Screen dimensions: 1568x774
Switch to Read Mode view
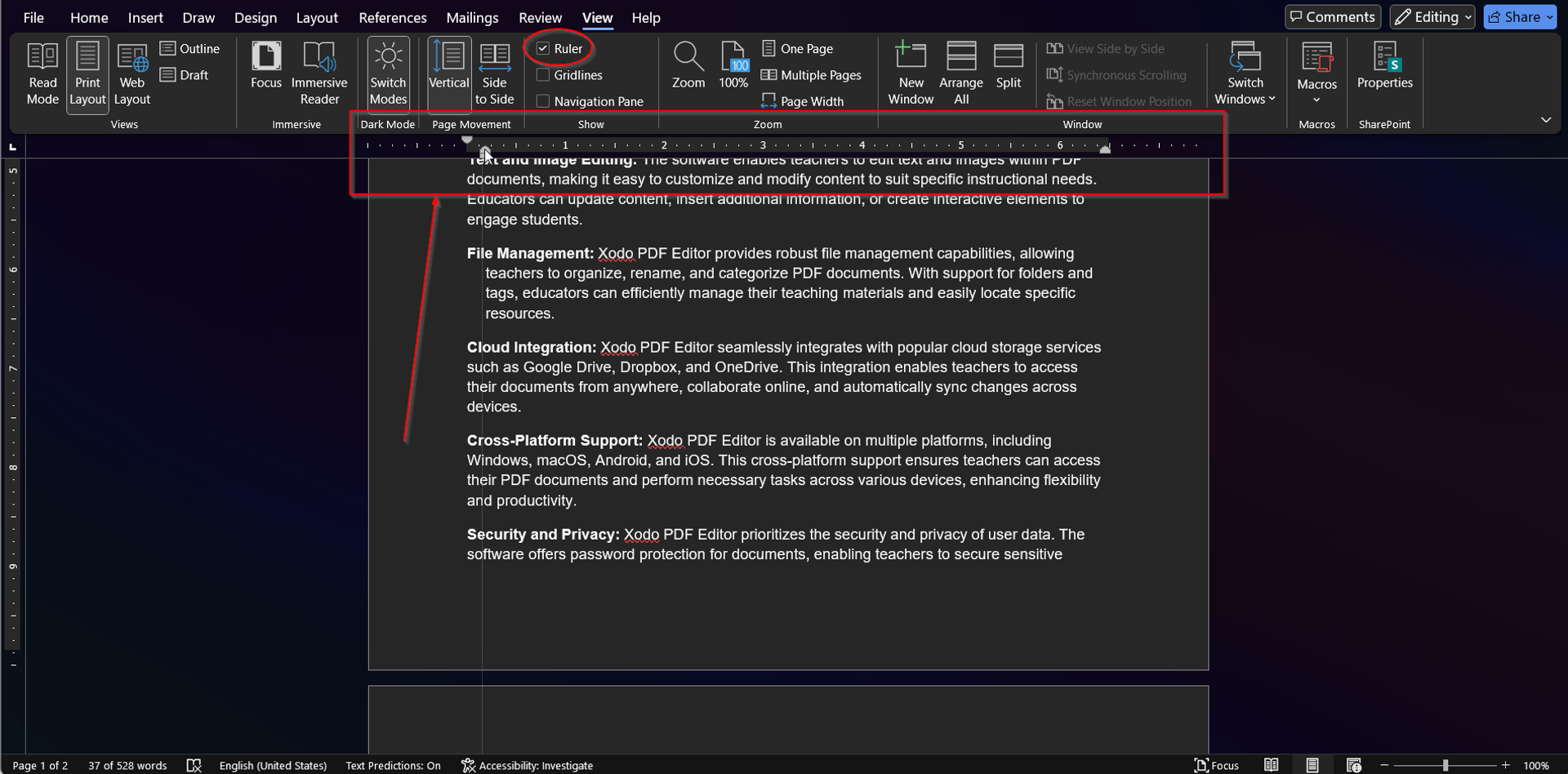(42, 74)
